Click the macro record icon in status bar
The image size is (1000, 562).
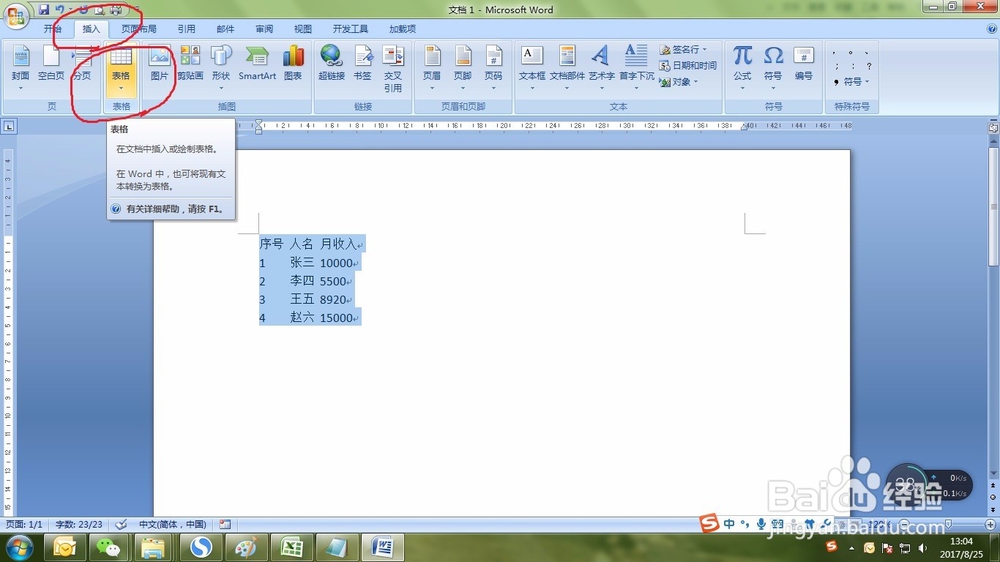pyautogui.click(x=224, y=524)
